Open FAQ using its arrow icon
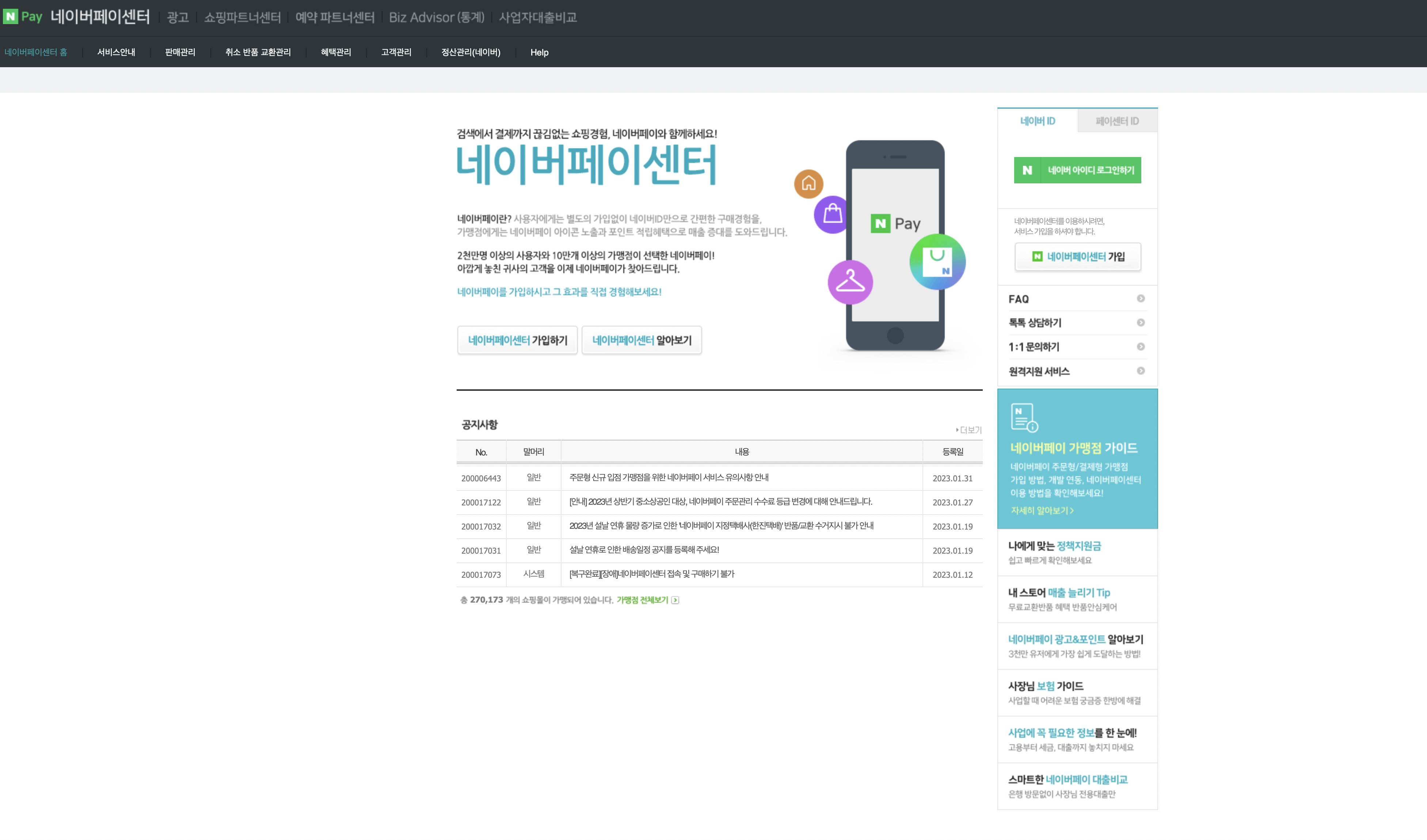Screen dimensions: 1427x840 click(x=1142, y=298)
